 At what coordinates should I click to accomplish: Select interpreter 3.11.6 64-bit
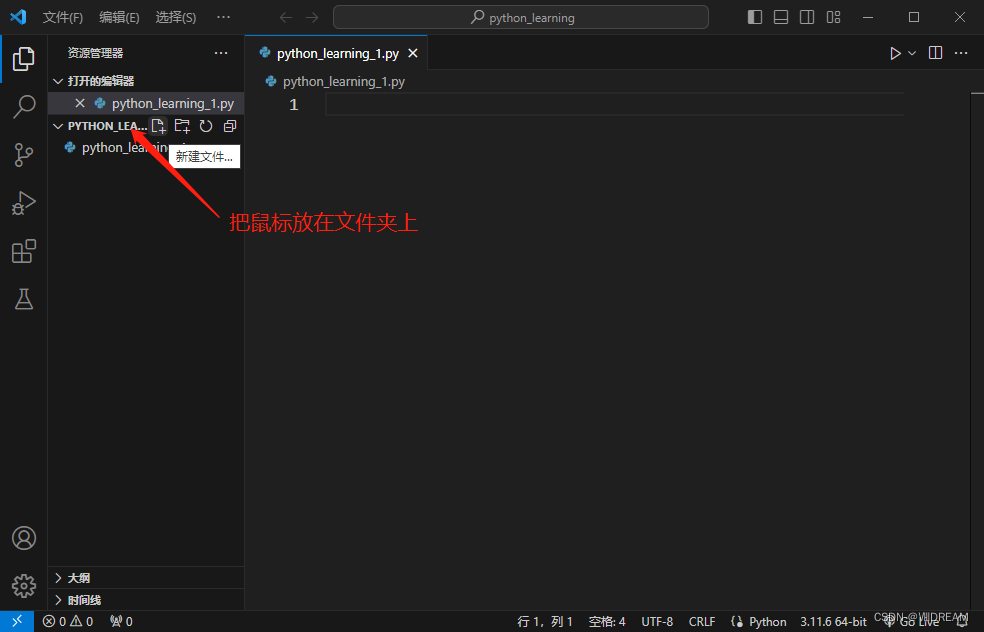833,621
